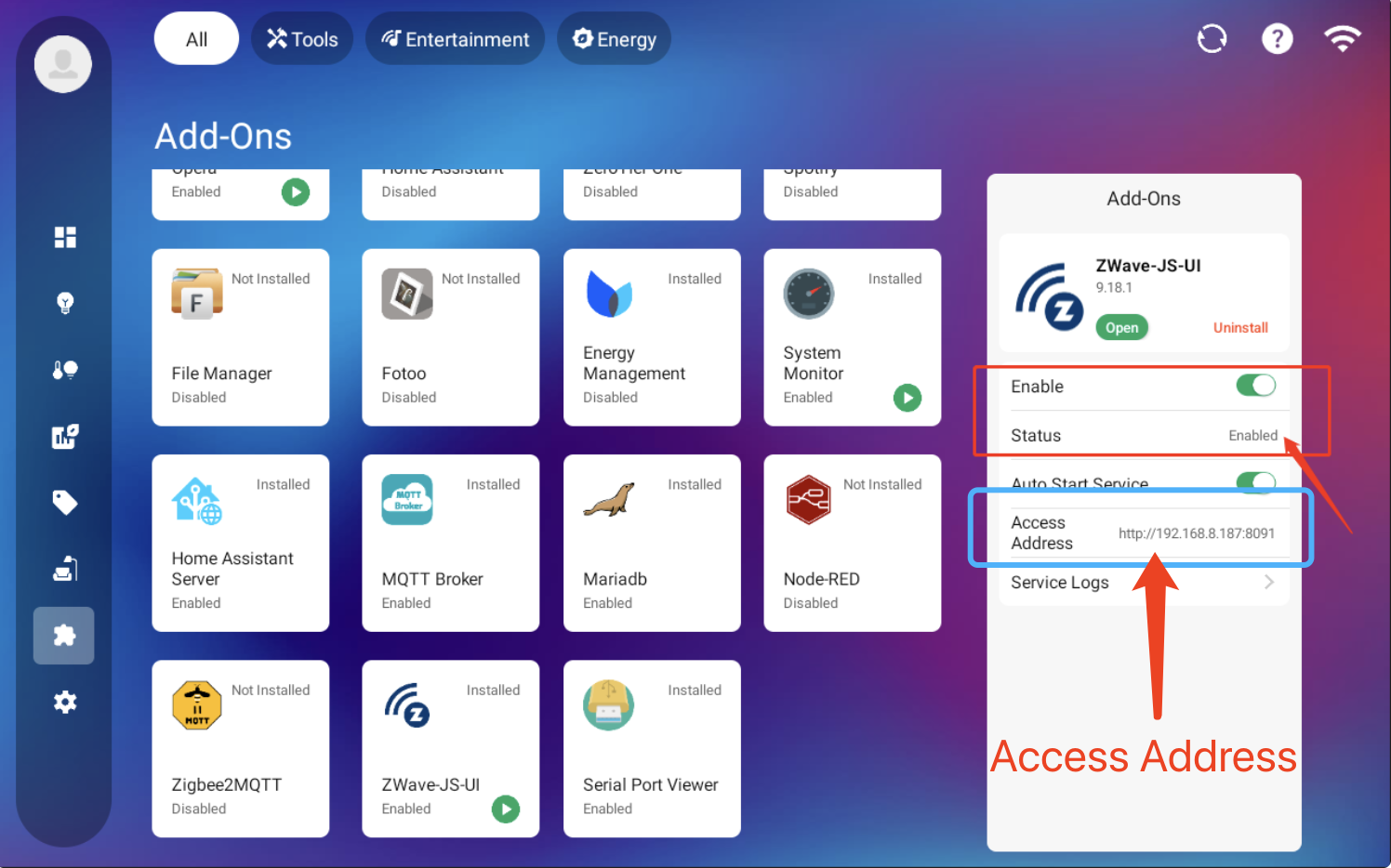Click the red Uninstall link
This screenshot has width=1391, height=868.
click(x=1239, y=328)
